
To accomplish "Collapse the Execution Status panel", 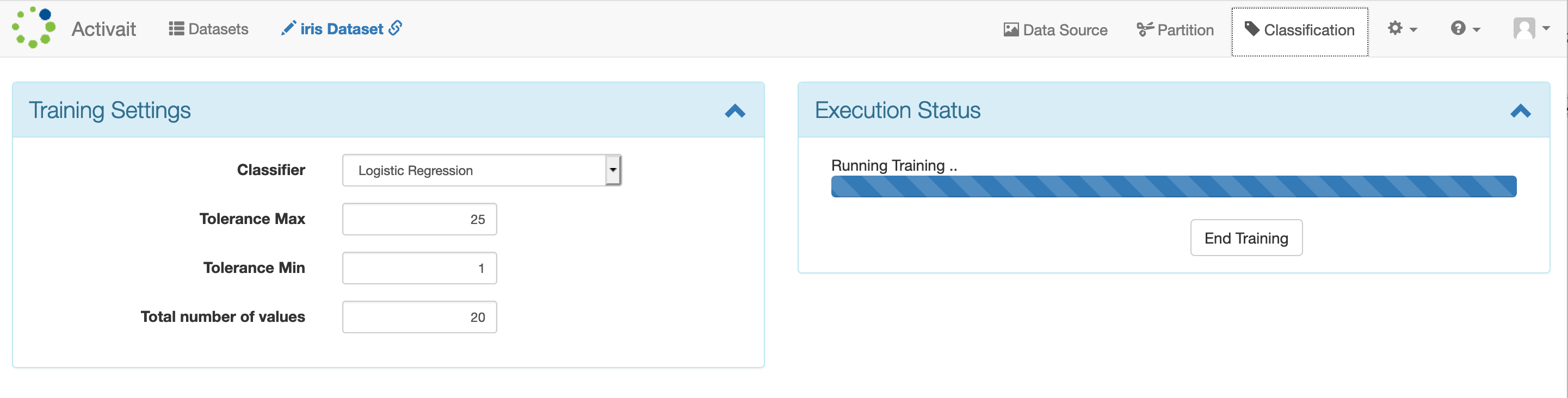I will click(1520, 111).
